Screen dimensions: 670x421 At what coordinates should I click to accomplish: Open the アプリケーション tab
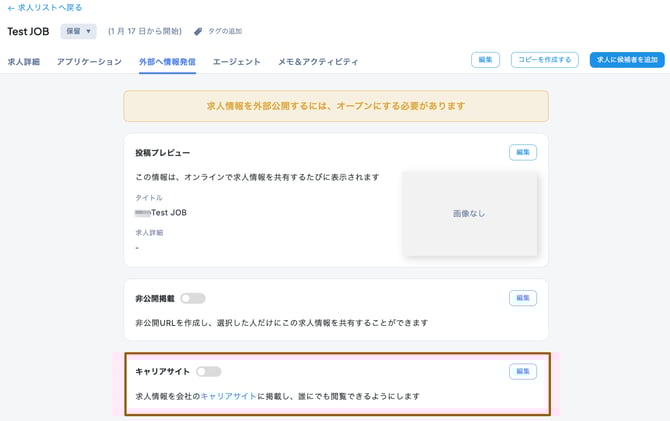point(90,62)
